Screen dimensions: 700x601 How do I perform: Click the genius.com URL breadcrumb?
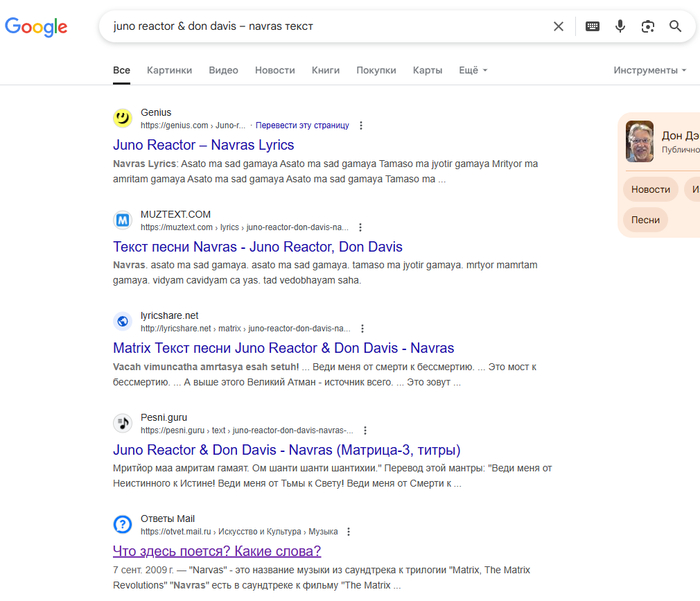pyautogui.click(x=193, y=125)
